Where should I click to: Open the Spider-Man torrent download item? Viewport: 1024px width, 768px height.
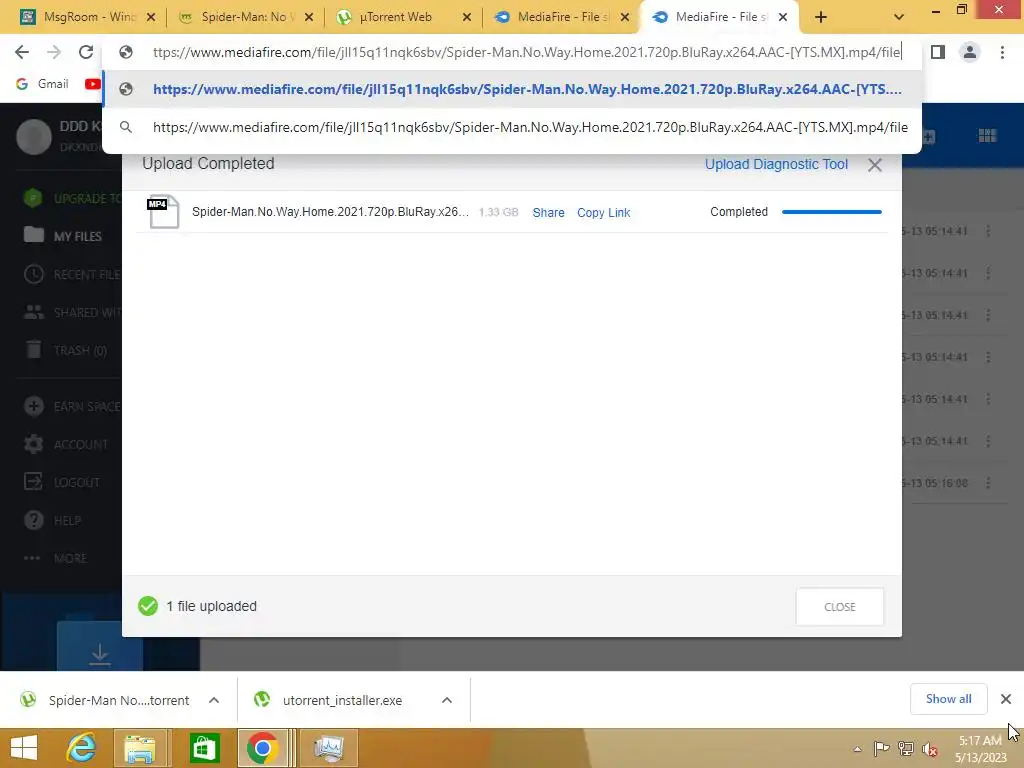coord(104,700)
